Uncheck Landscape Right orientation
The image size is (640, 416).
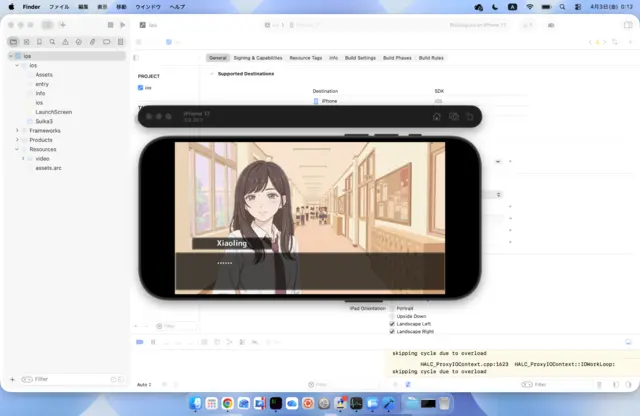392,331
